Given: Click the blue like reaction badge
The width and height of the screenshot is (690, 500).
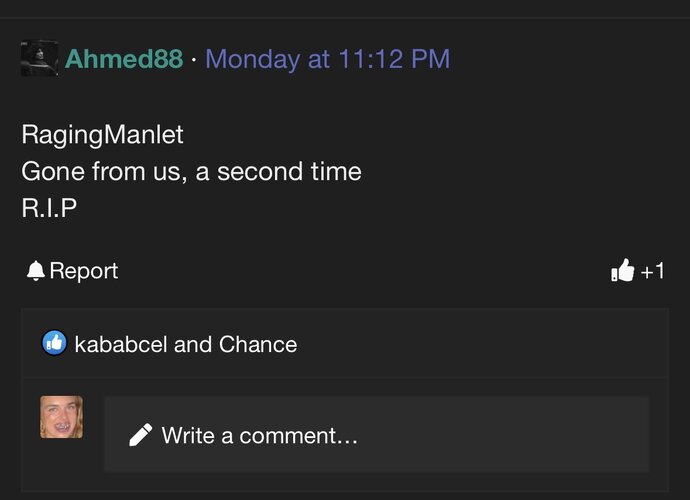Looking at the screenshot, I should pyautogui.click(x=54, y=343).
